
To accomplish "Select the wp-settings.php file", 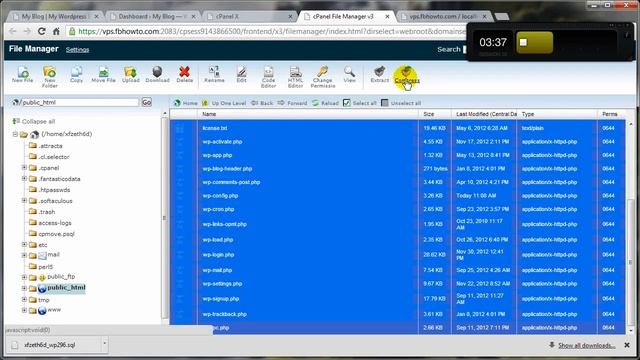I will coord(222,284).
